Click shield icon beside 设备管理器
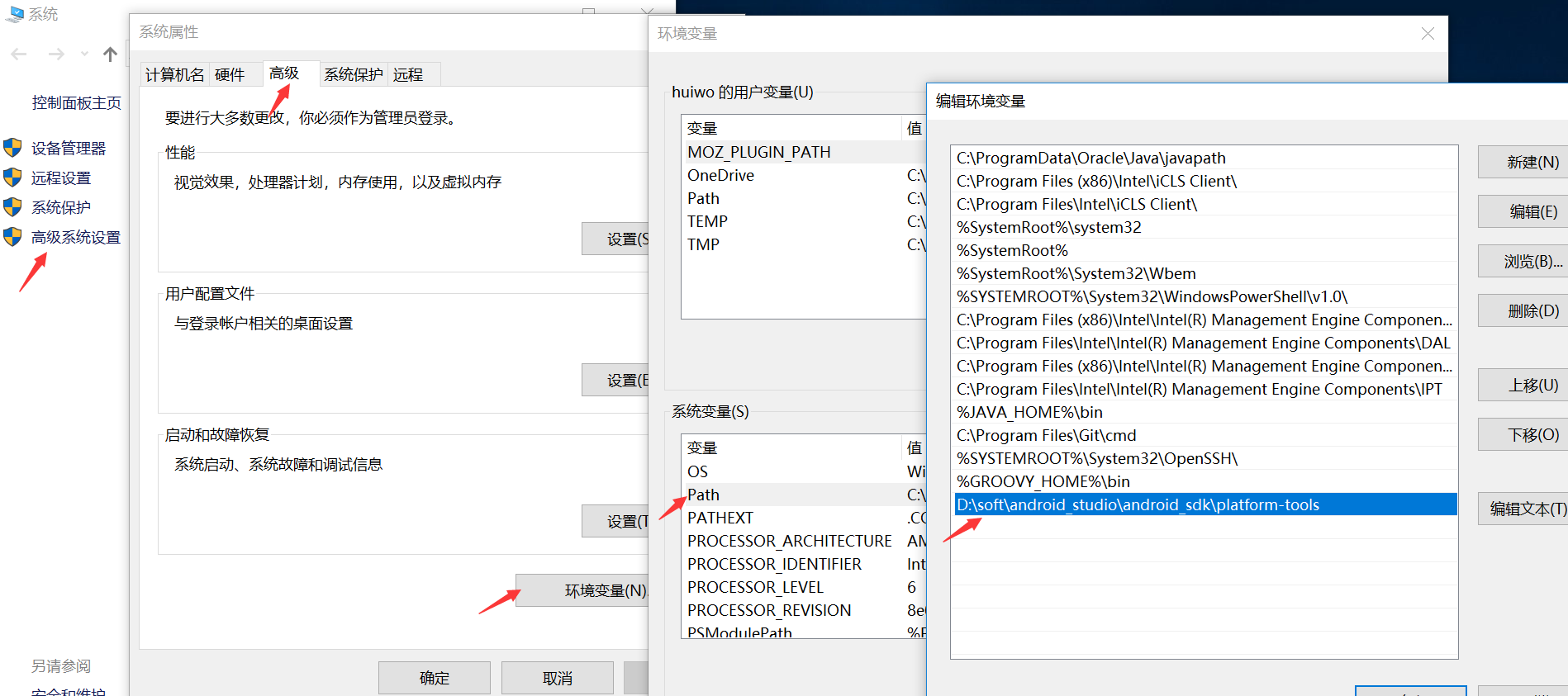 tap(12, 148)
